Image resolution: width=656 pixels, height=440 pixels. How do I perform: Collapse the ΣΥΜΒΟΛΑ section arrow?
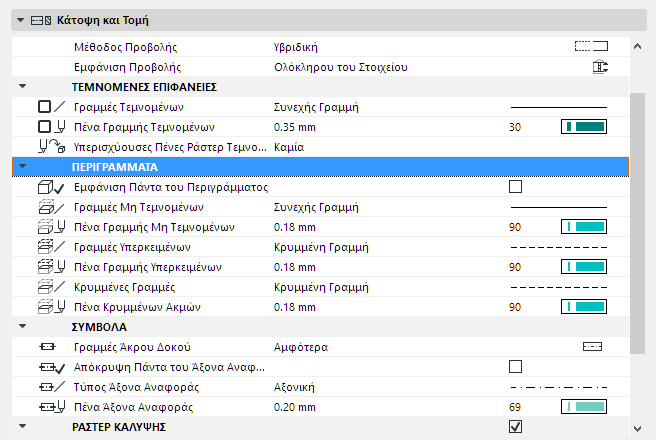pos(23,327)
